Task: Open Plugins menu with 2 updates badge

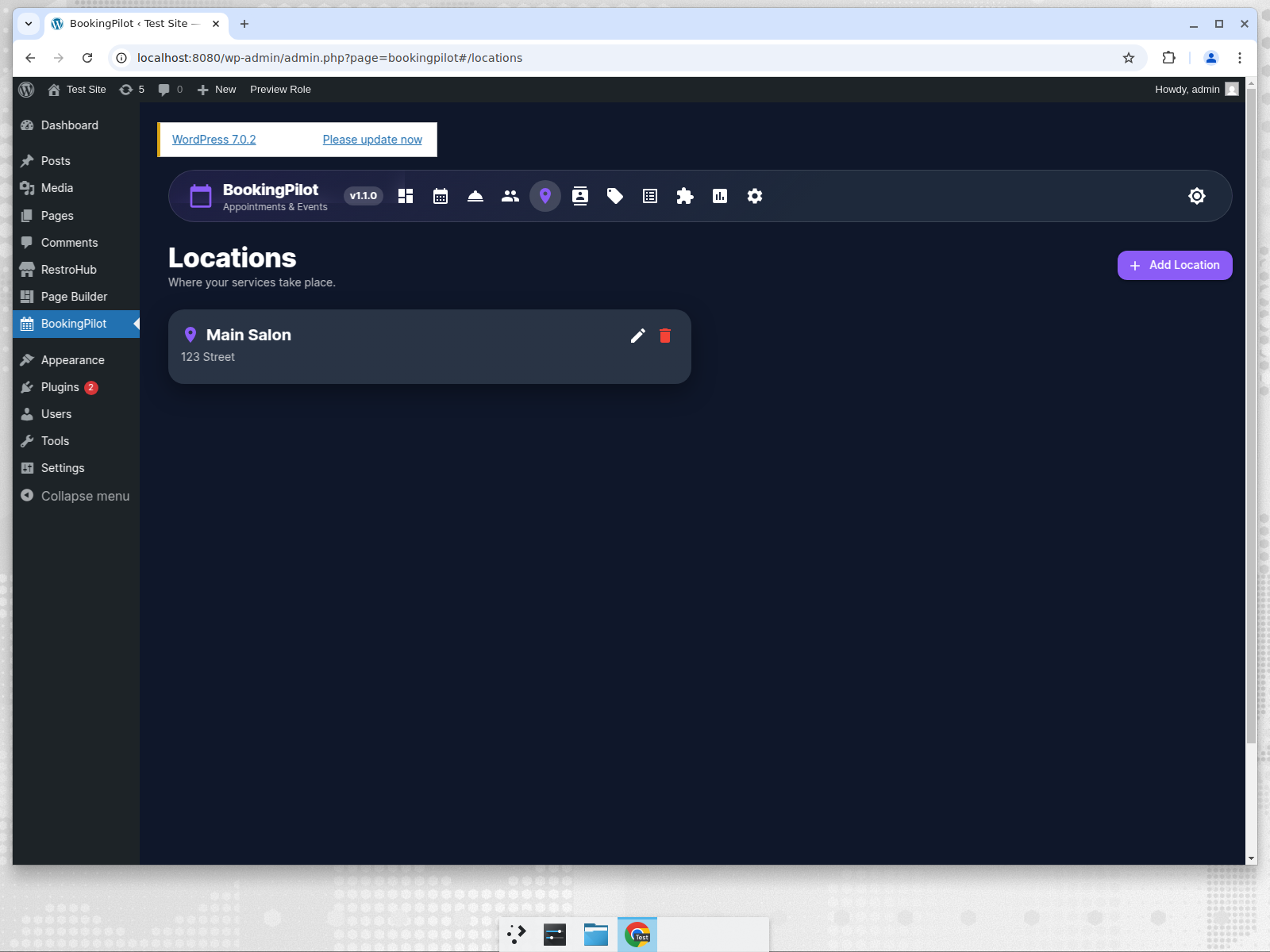Action: point(76,387)
